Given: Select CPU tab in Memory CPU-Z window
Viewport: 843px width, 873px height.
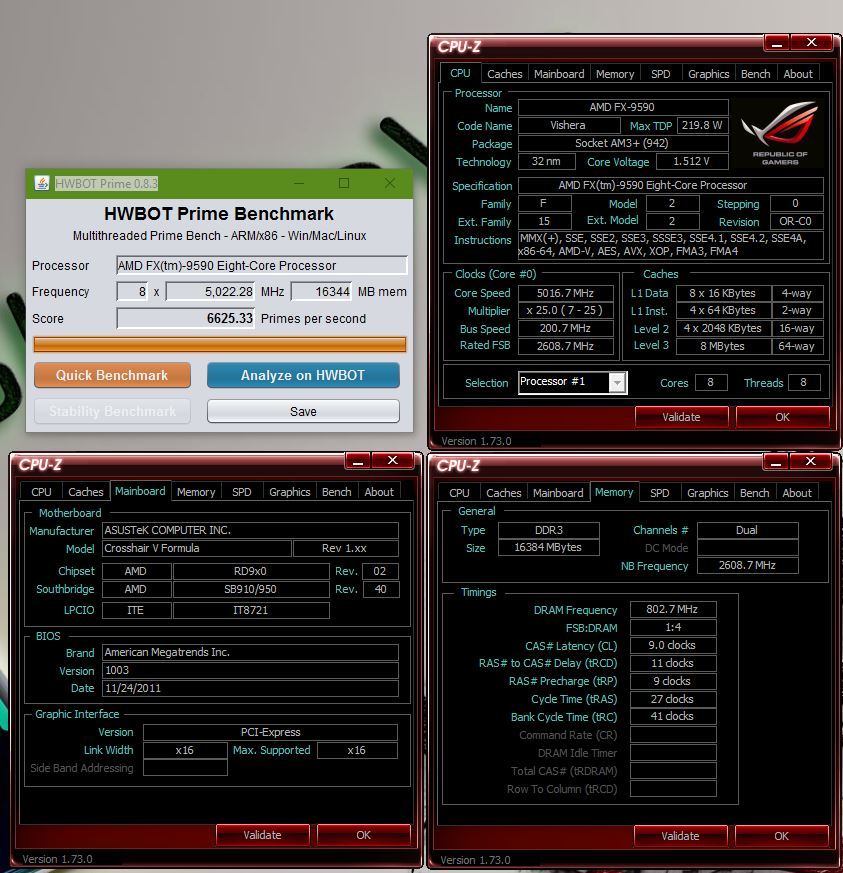Looking at the screenshot, I should coord(459,493).
